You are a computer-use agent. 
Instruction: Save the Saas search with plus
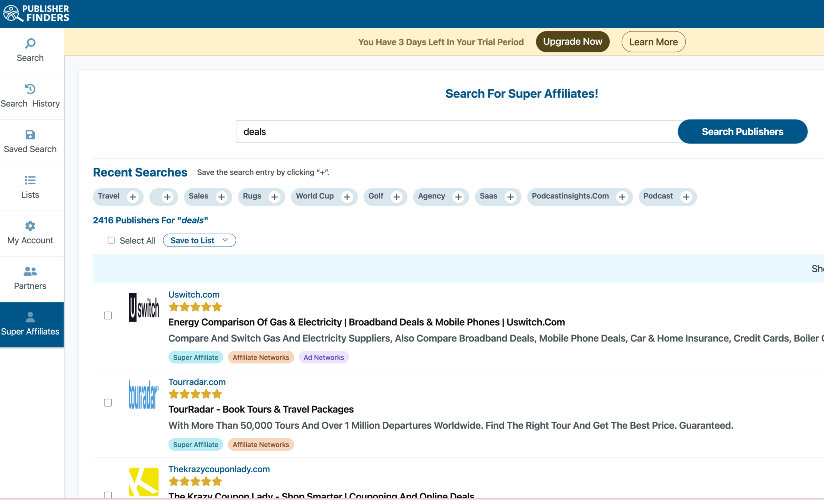(x=510, y=197)
